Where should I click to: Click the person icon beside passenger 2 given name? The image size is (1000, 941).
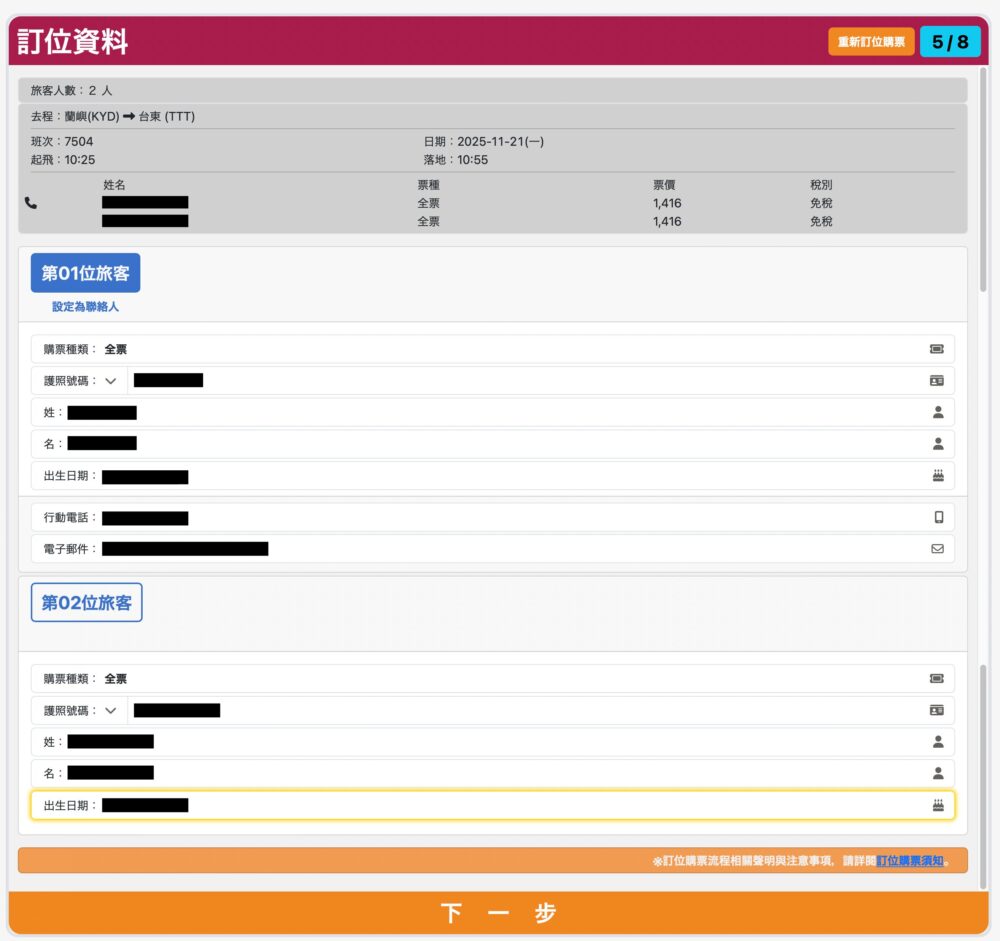coord(936,772)
